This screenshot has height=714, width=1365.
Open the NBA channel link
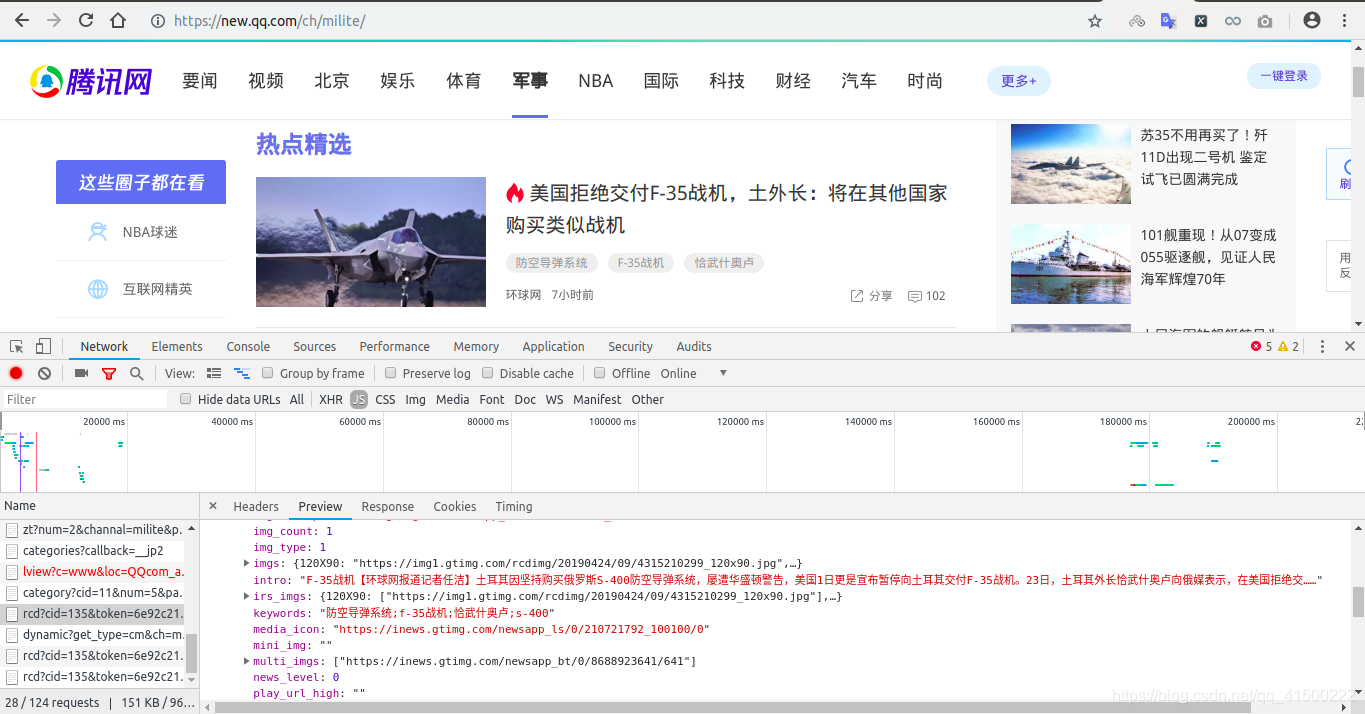[595, 81]
